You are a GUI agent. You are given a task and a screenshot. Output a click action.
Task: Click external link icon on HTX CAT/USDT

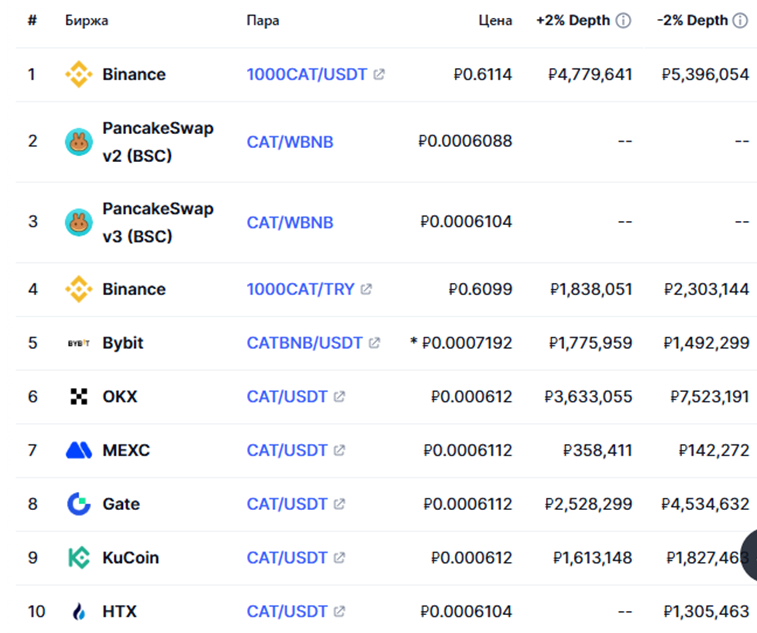[339, 611]
